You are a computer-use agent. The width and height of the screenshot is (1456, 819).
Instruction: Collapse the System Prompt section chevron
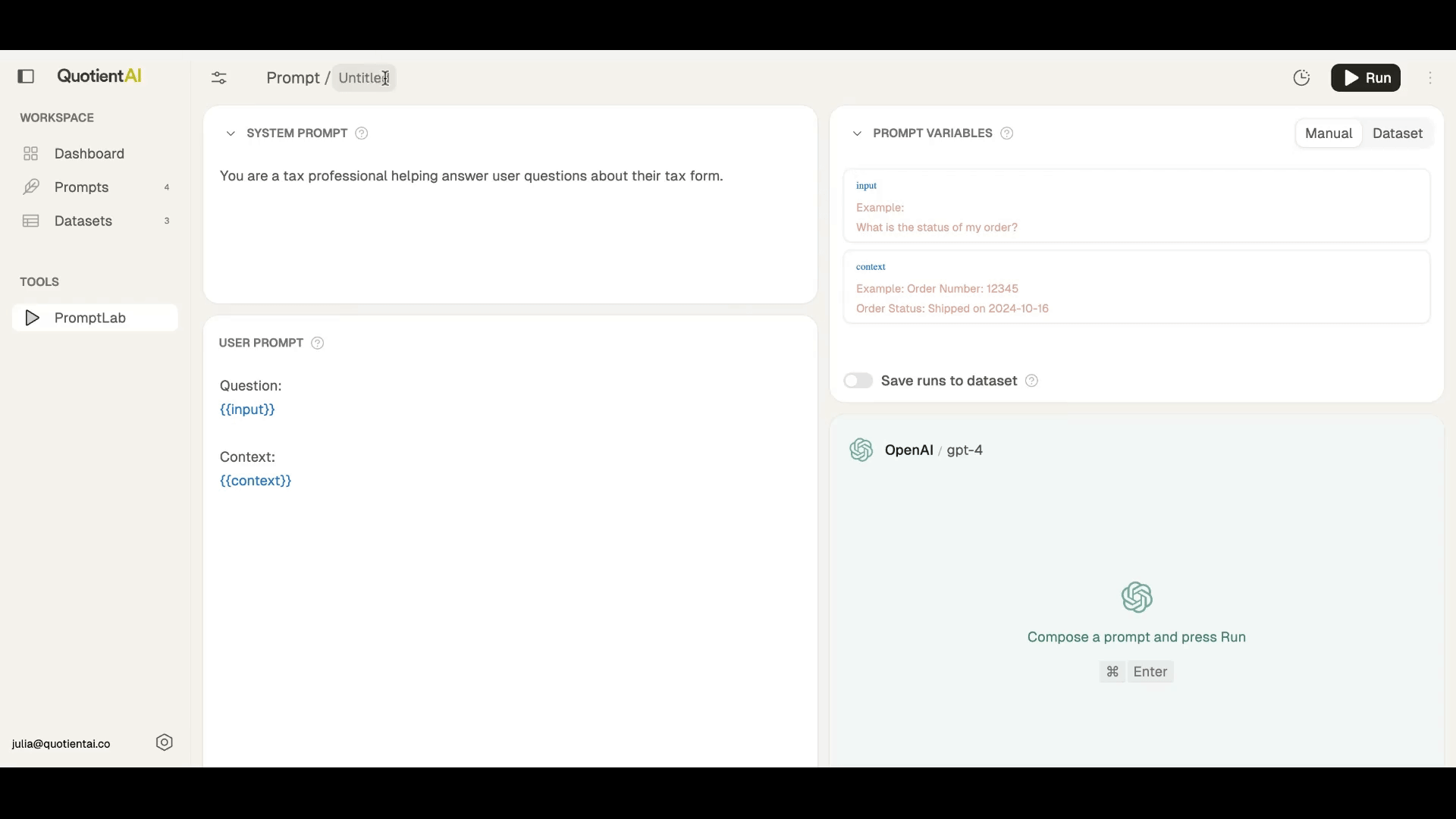tap(231, 134)
